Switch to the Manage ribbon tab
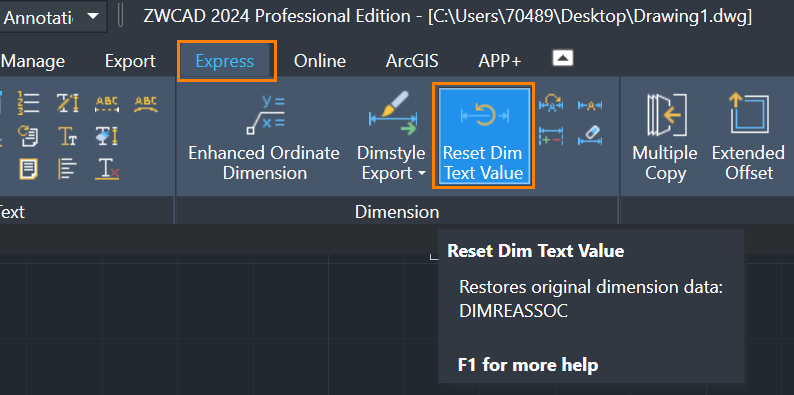Screen dimensions: 794x395 click(x=32, y=61)
